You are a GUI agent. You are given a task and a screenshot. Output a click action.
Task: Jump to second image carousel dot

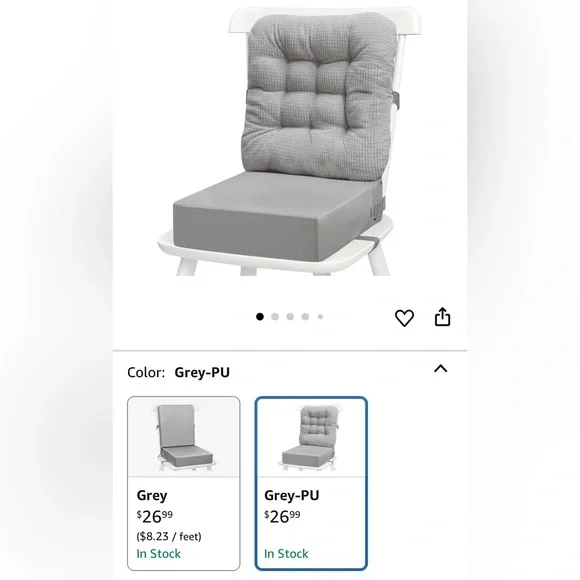point(275,317)
